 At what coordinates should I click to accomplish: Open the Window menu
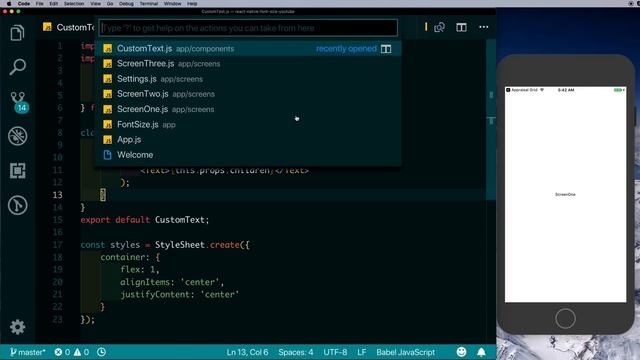pos(172,4)
